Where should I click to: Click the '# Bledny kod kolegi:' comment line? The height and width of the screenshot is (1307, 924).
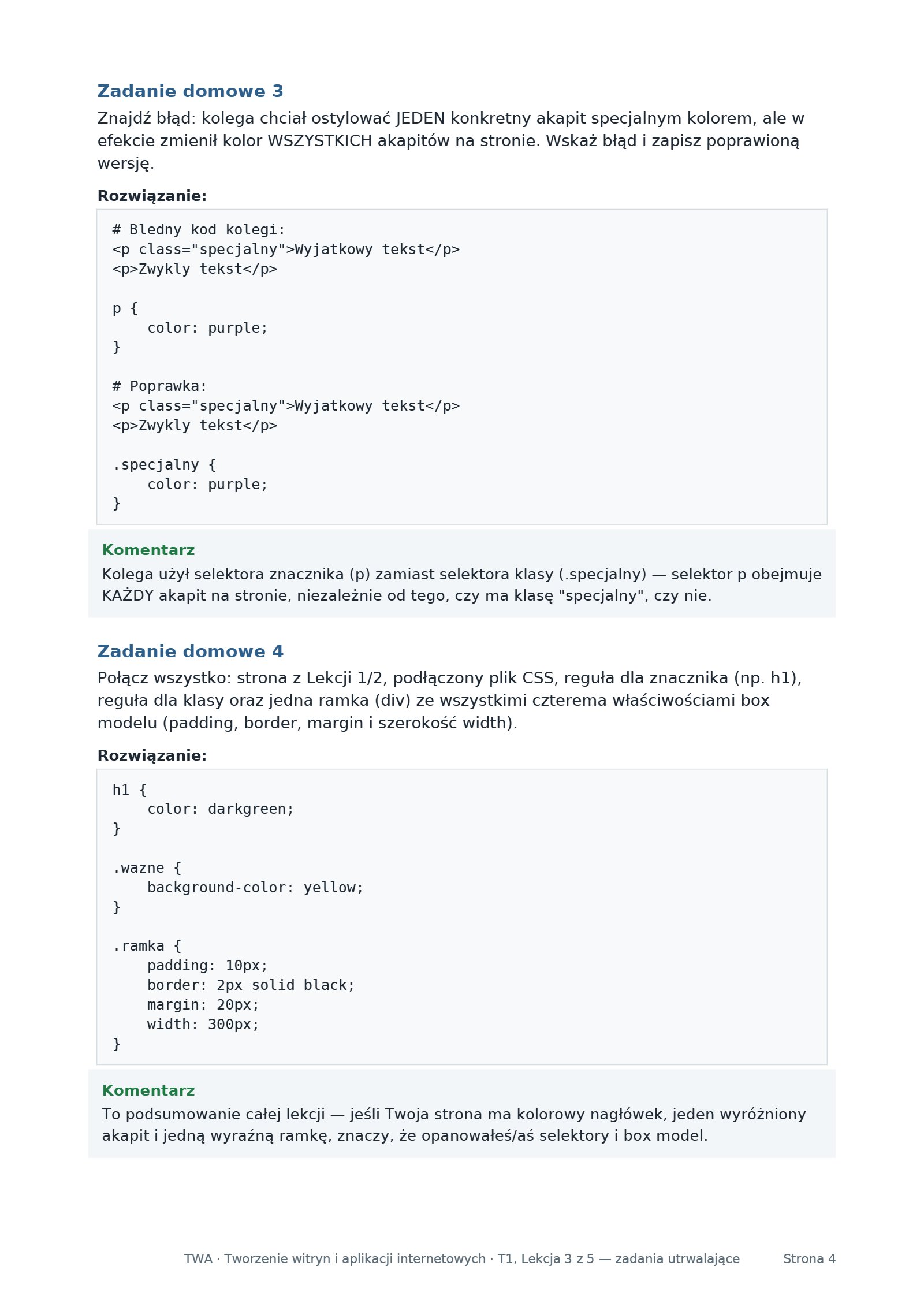pos(199,230)
